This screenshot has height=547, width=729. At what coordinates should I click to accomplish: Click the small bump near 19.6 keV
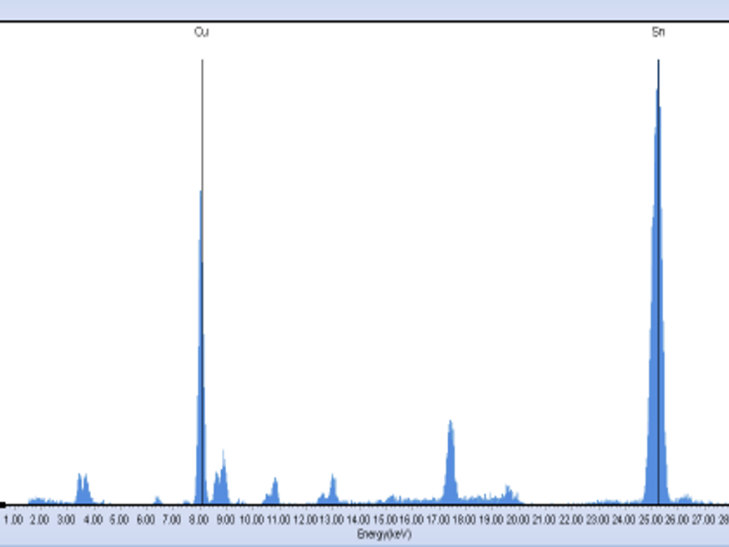coord(510,494)
